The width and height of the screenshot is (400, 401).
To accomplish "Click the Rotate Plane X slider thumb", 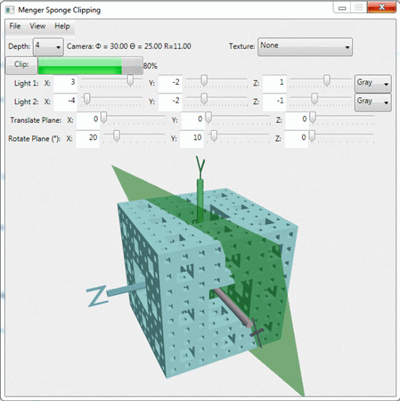I will point(116,136).
